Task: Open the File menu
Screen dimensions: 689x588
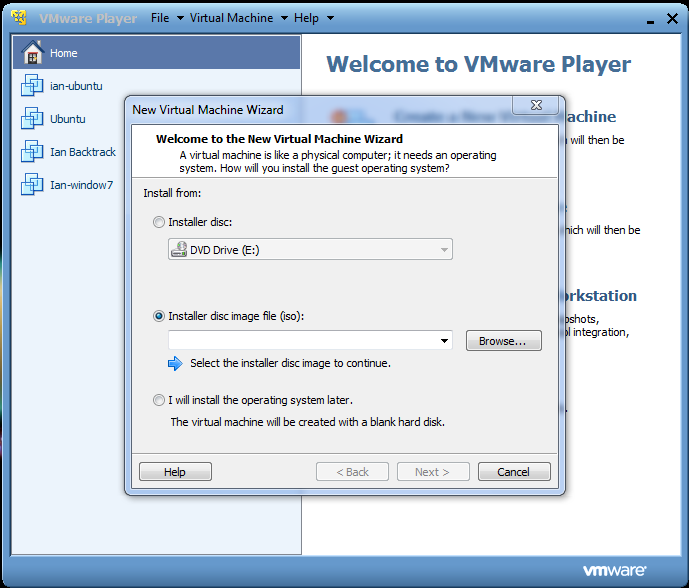Action: pyautogui.click(x=160, y=18)
